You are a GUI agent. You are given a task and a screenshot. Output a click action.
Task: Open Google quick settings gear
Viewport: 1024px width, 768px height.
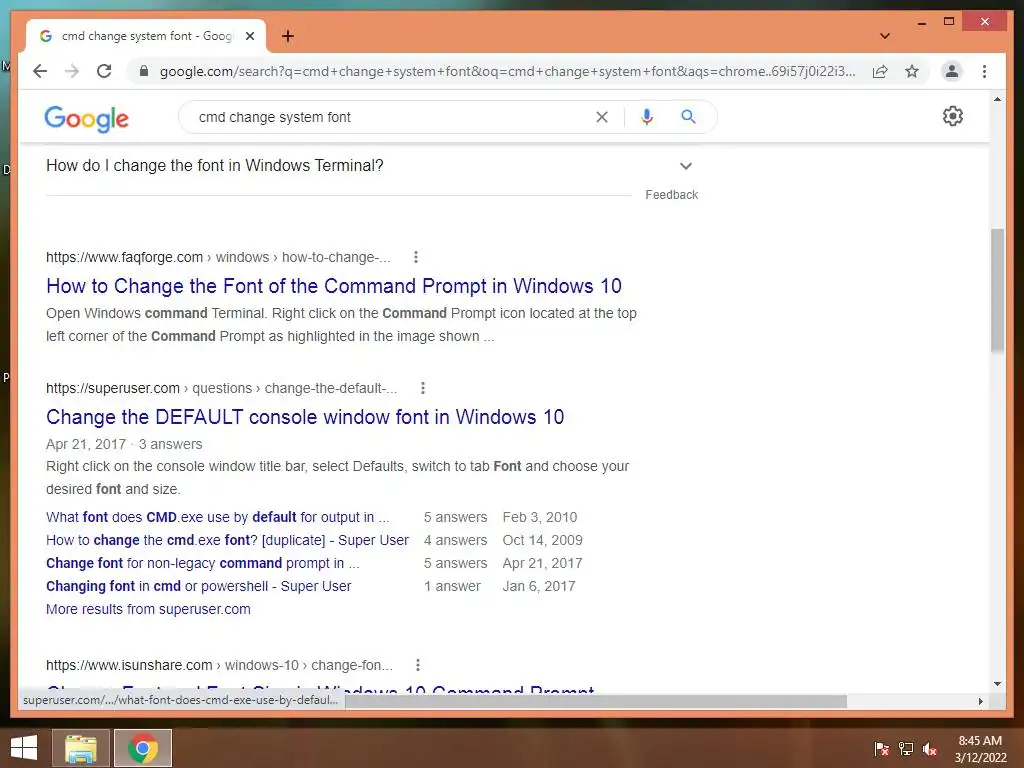point(952,116)
